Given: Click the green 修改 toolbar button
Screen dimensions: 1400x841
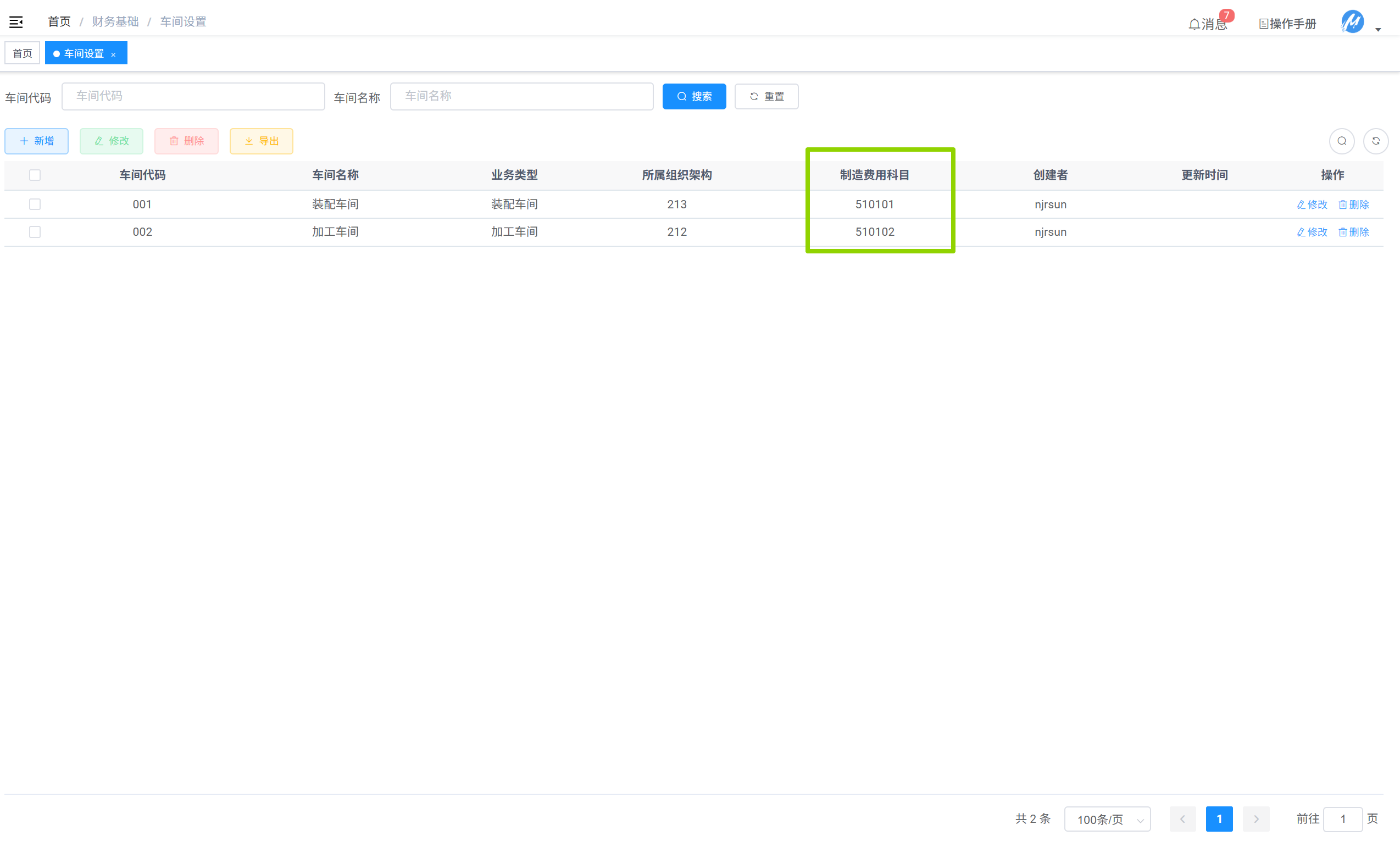Looking at the screenshot, I should click(x=112, y=141).
